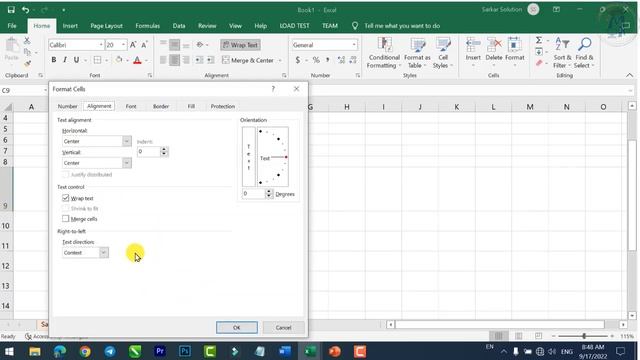Viewport: 640px width, 360px height.
Task: Expand the font size dropdown
Action: 123,45
